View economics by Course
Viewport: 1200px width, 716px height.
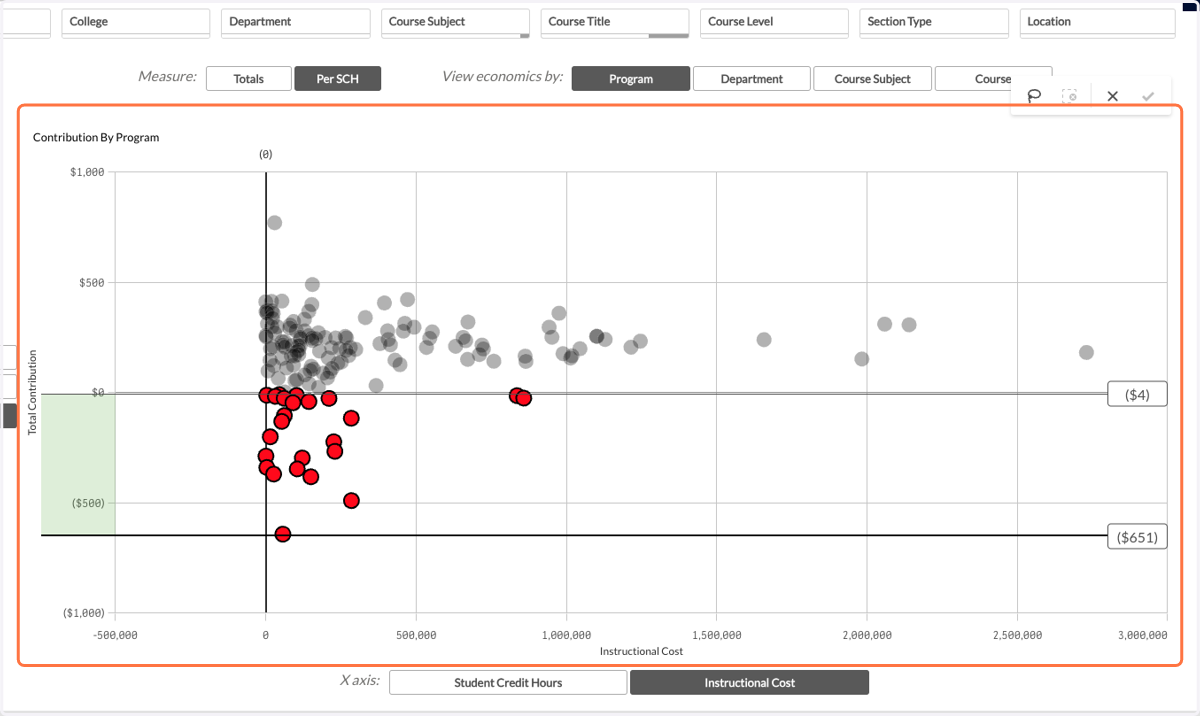993,79
